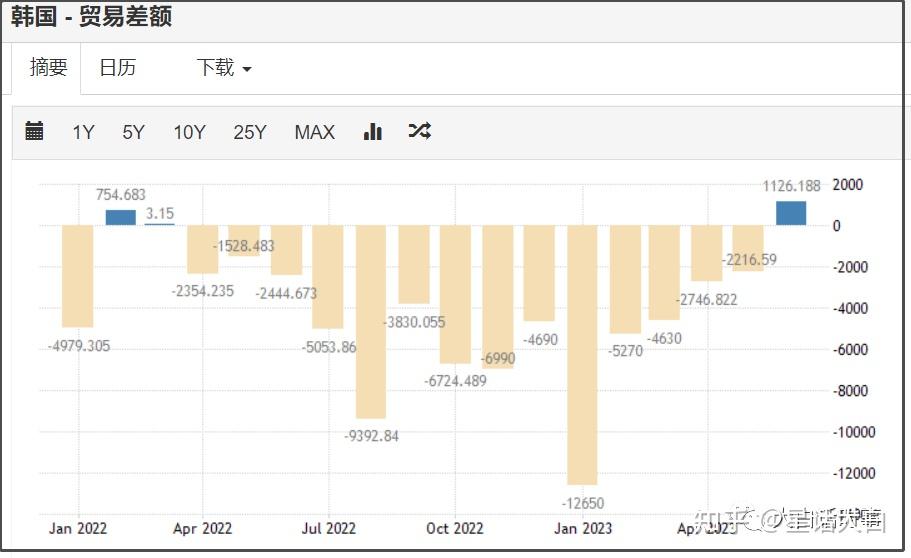Click the -4979.305 bar in Jan 2022

[78, 276]
